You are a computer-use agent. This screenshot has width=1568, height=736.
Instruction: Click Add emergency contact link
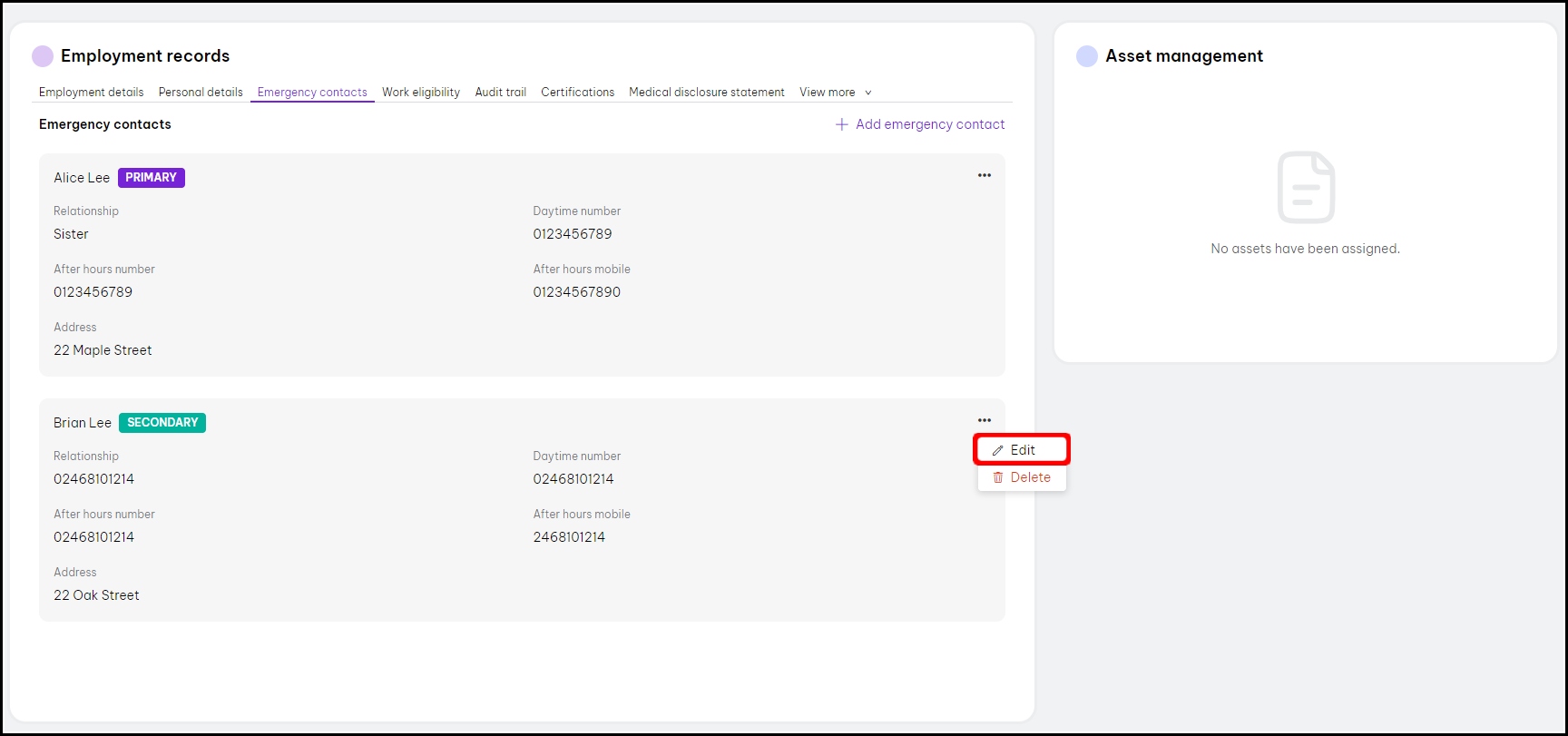point(929,124)
